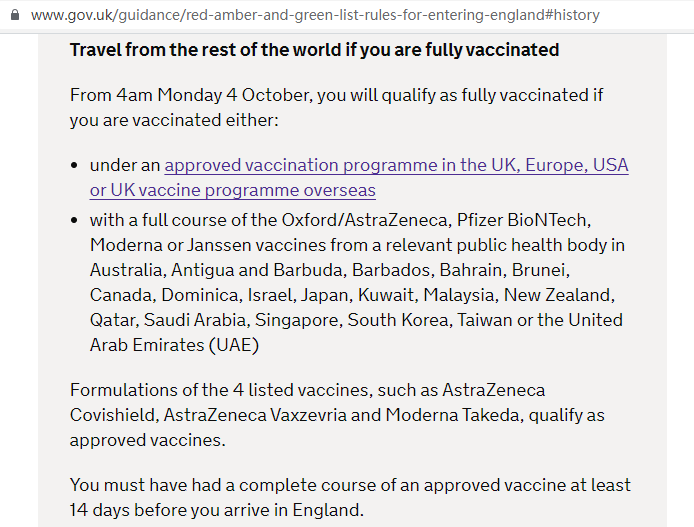This screenshot has width=694, height=527.
Task: Click the 'or UK vaccine programme overseas' link text
Action: 233,190
